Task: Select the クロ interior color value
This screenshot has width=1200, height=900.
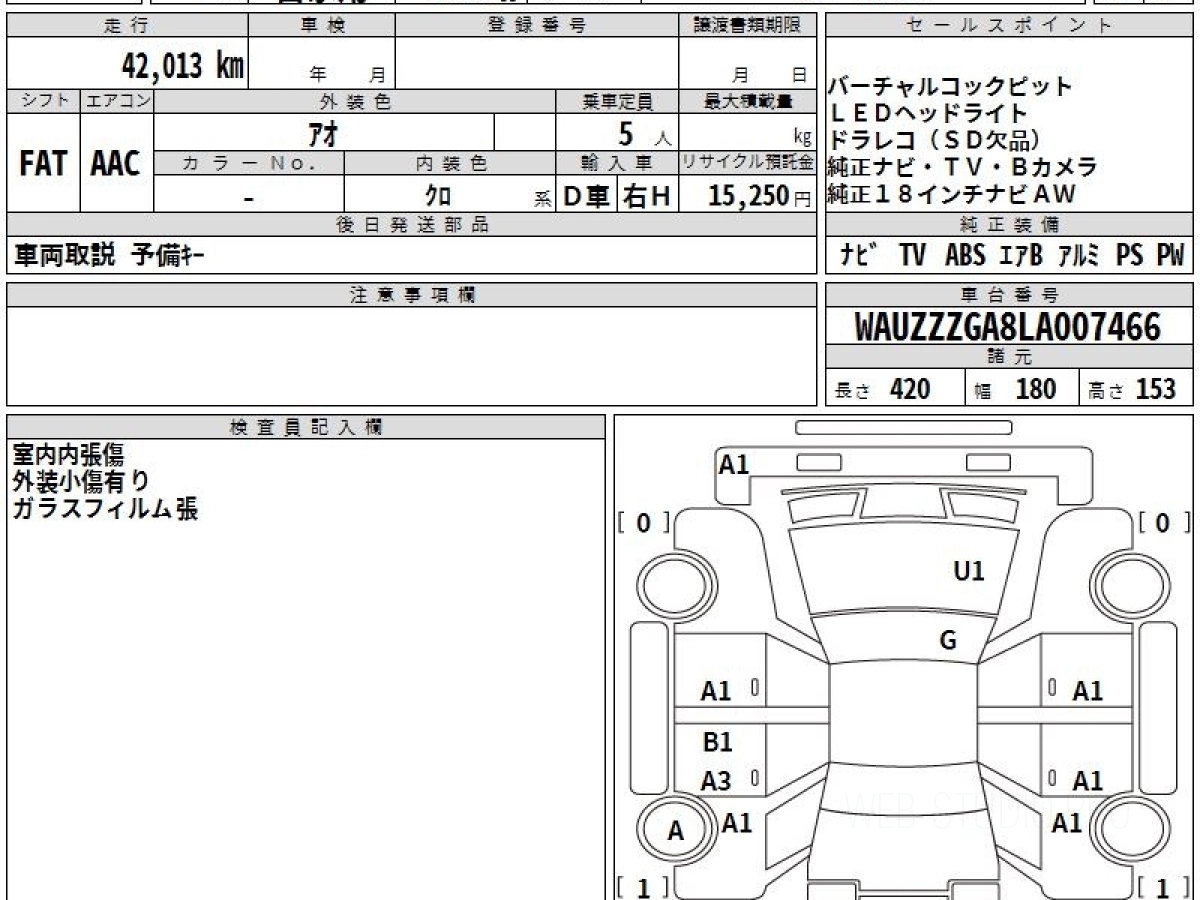Action: click(x=437, y=196)
